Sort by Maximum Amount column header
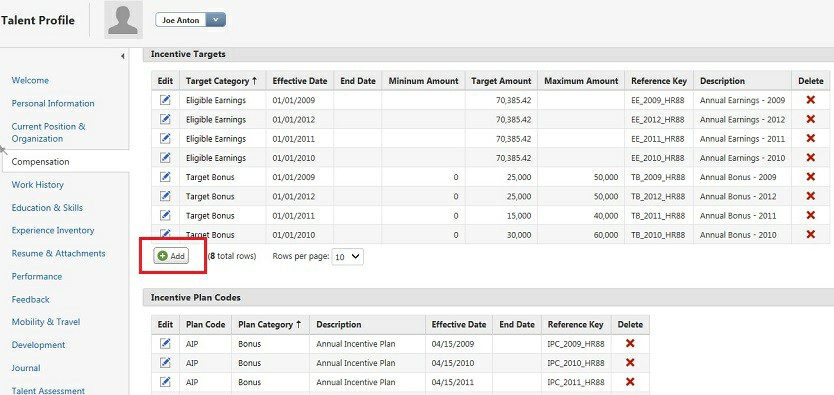This screenshot has width=834, height=395. [x=581, y=81]
